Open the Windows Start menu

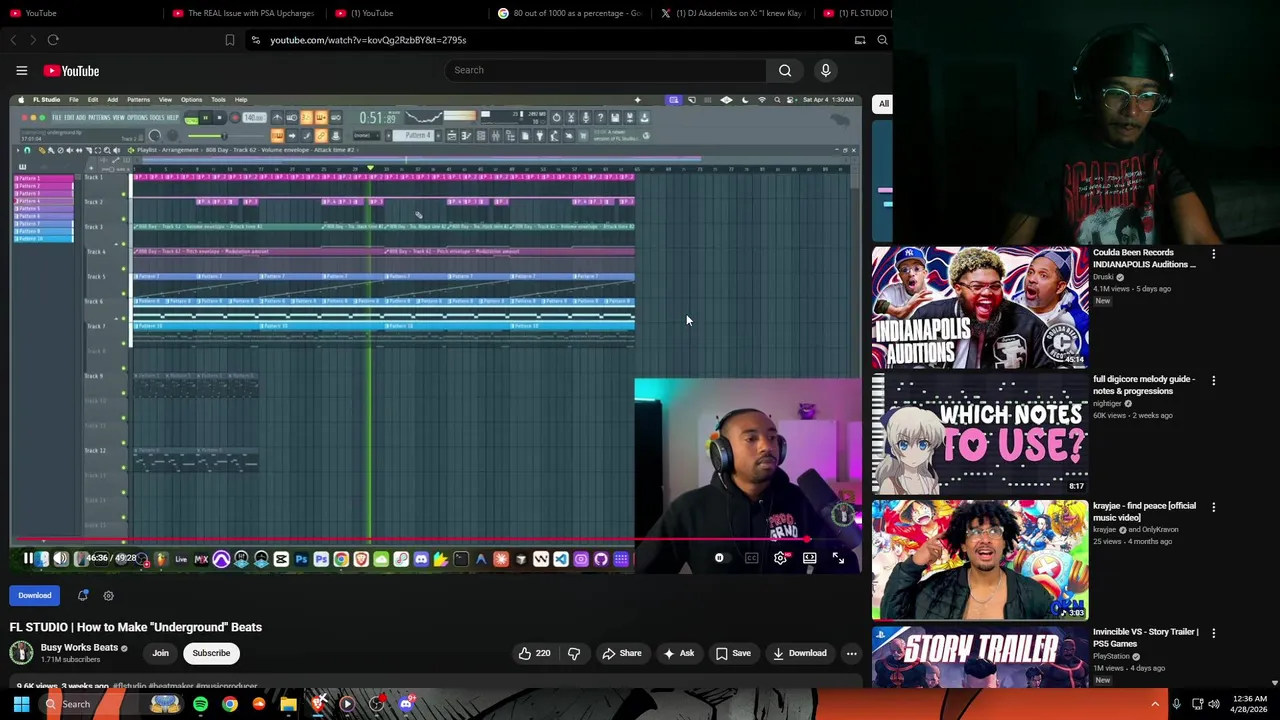point(21,704)
